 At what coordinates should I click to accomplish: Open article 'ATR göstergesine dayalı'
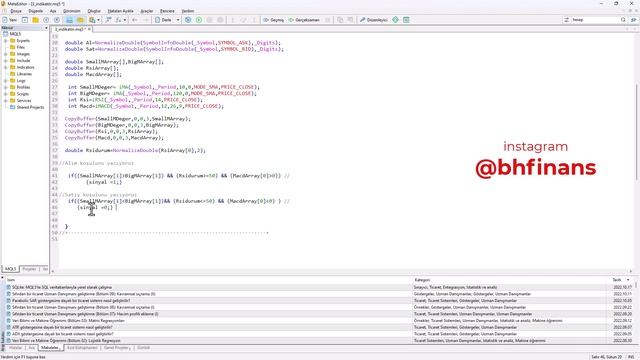tap(62, 327)
